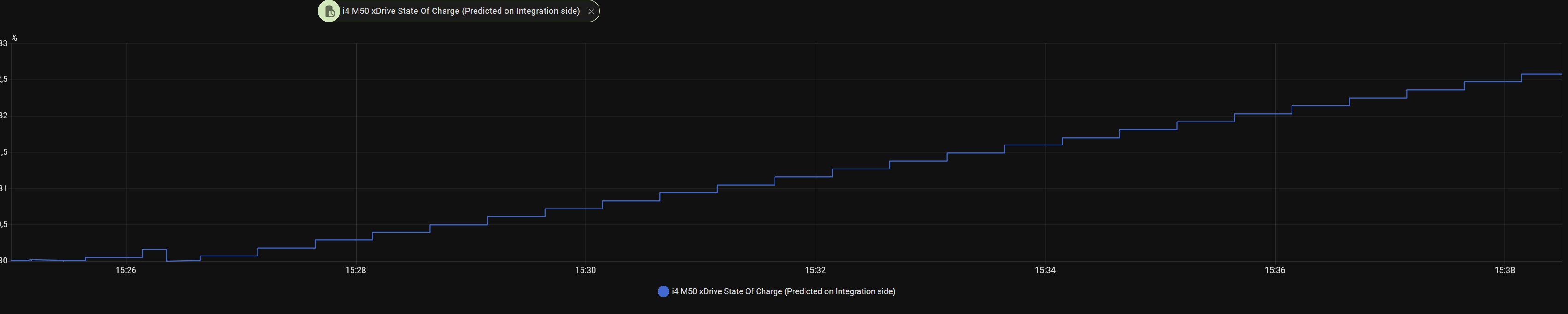Click the State Of Charge chip label at top
This screenshot has height=314, width=1568.
pyautogui.click(x=461, y=11)
